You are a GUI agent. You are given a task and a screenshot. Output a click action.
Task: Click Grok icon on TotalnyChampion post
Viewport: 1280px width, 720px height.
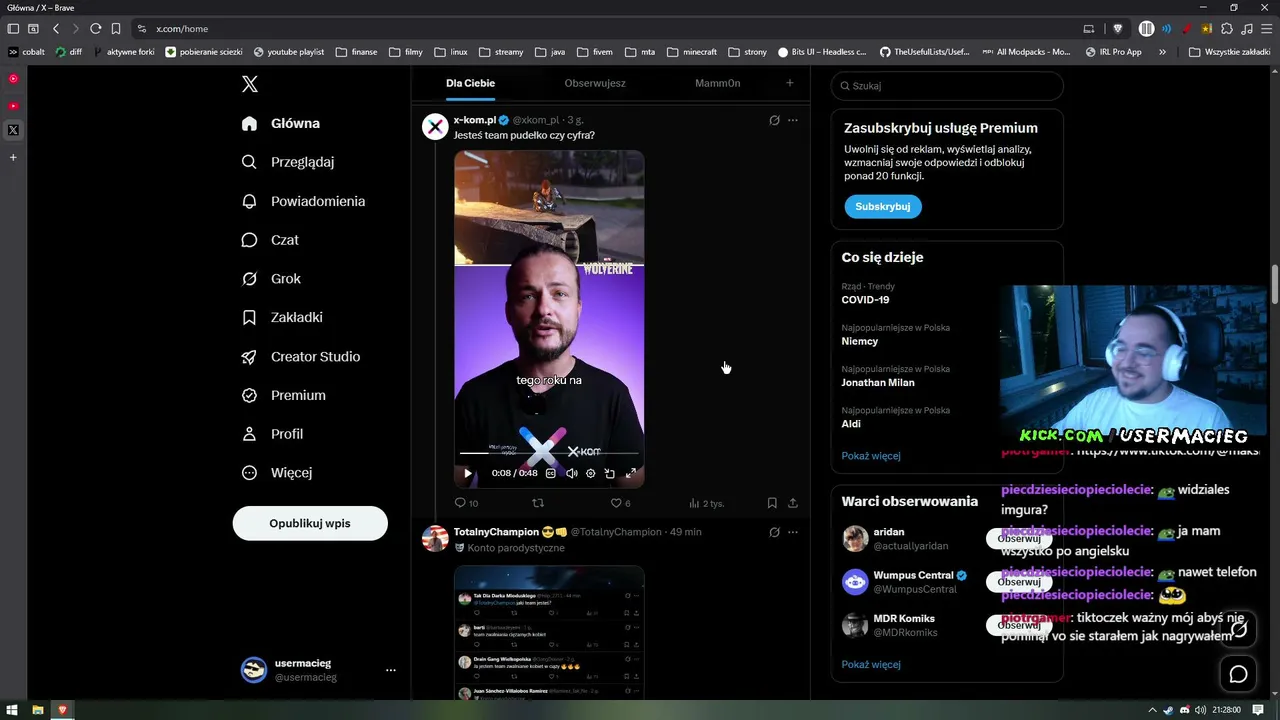pos(774,532)
